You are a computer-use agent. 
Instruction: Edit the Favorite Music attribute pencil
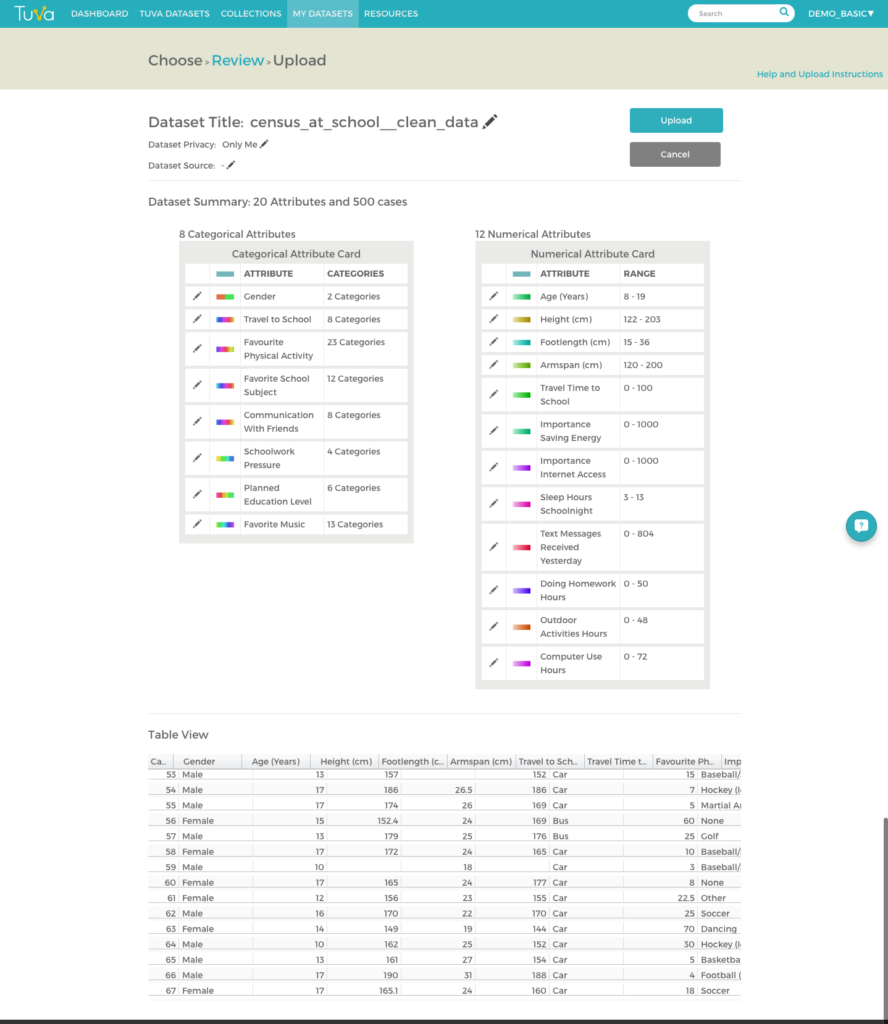(x=197, y=524)
